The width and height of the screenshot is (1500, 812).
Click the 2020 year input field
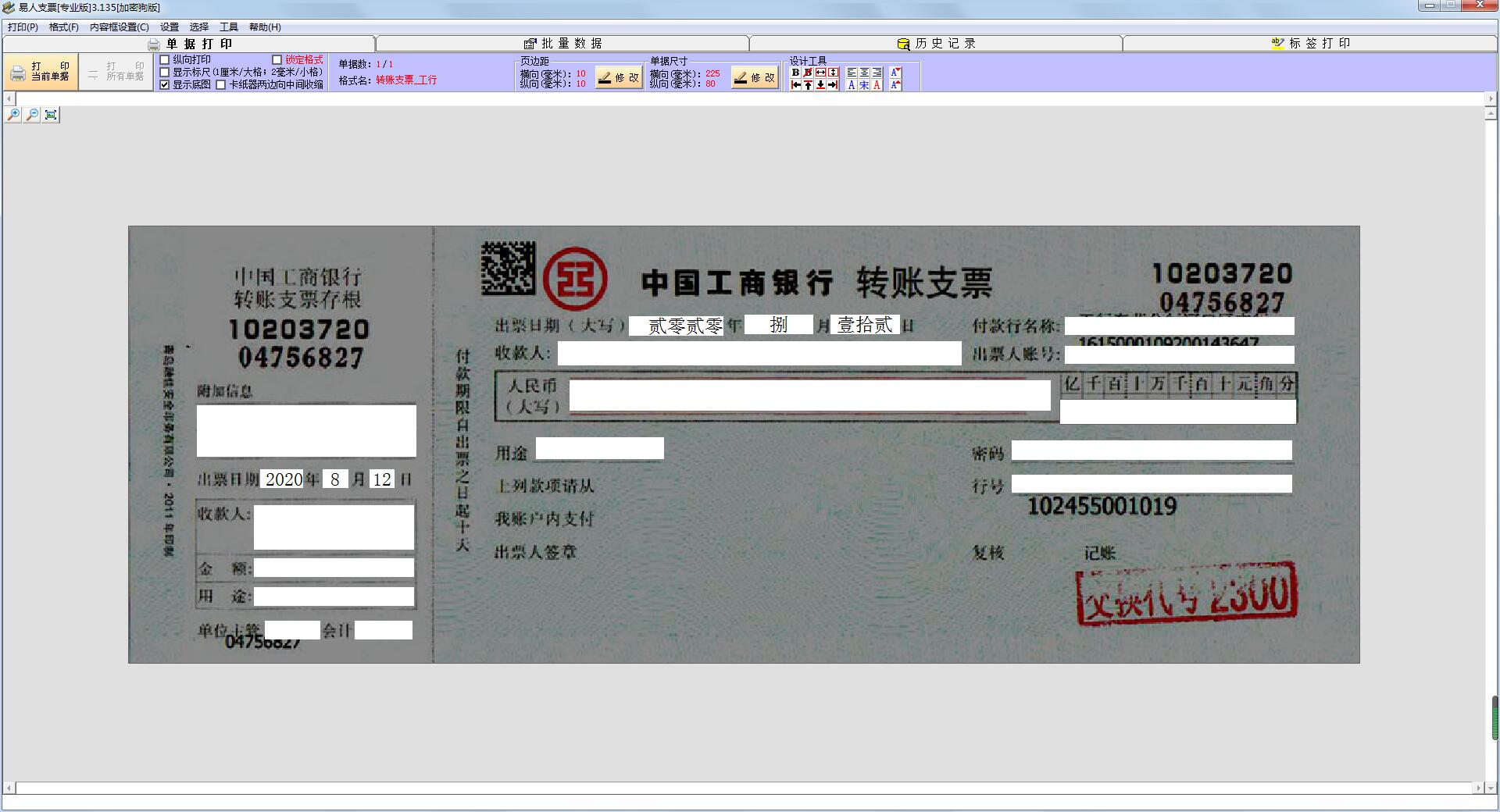click(x=283, y=479)
